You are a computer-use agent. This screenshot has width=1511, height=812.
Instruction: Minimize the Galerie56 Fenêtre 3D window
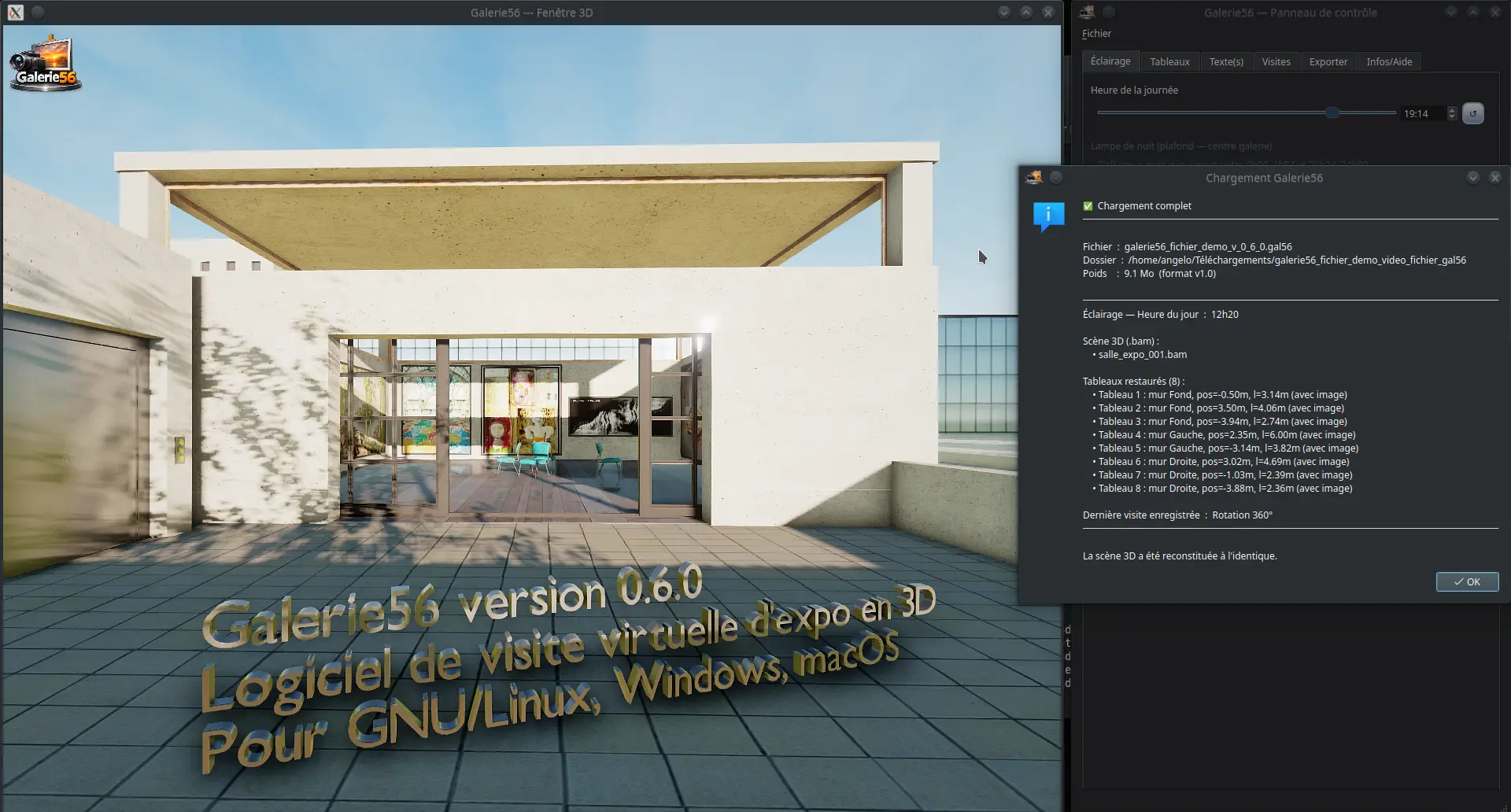(x=1004, y=13)
